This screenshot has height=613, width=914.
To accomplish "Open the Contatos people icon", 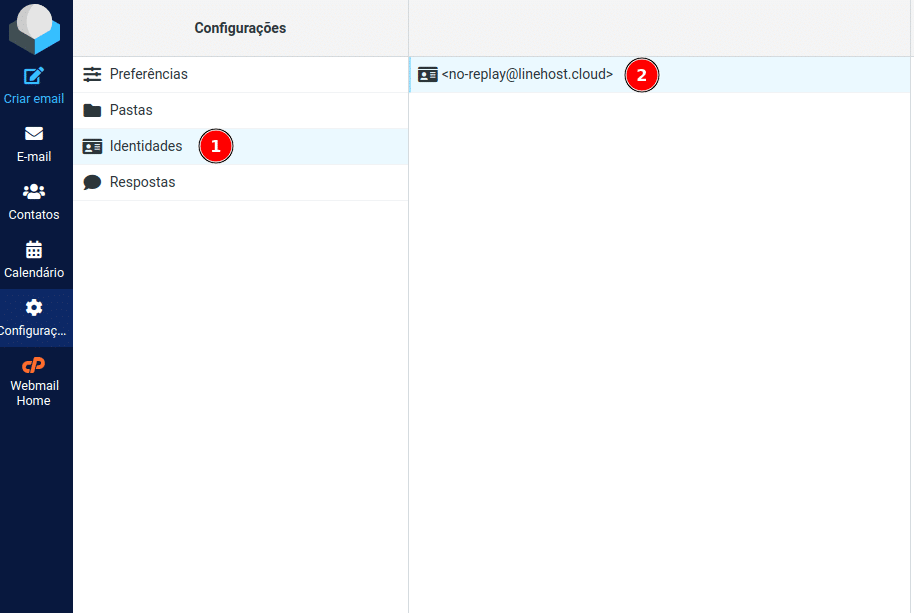I will [x=34, y=192].
